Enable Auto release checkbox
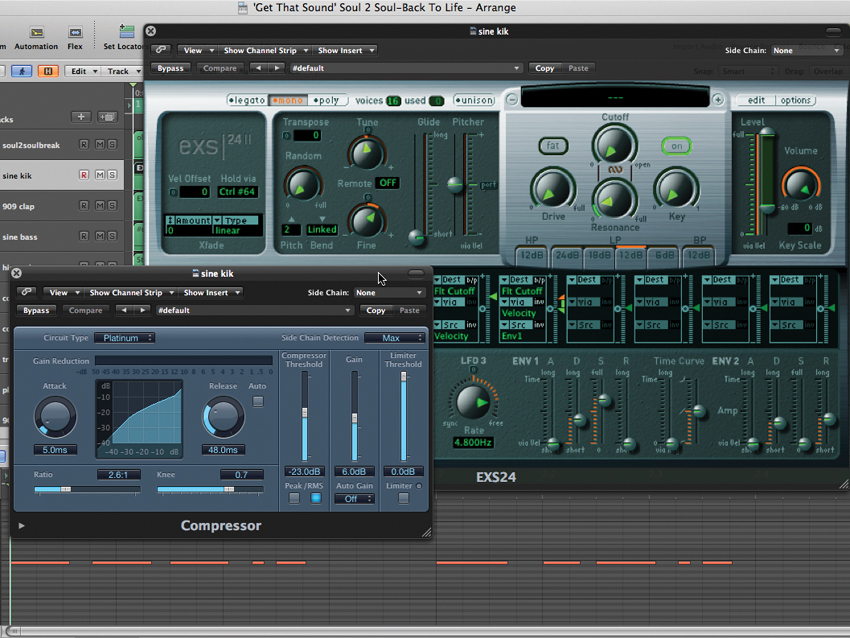Screen dimensions: 850x638 click(258, 402)
